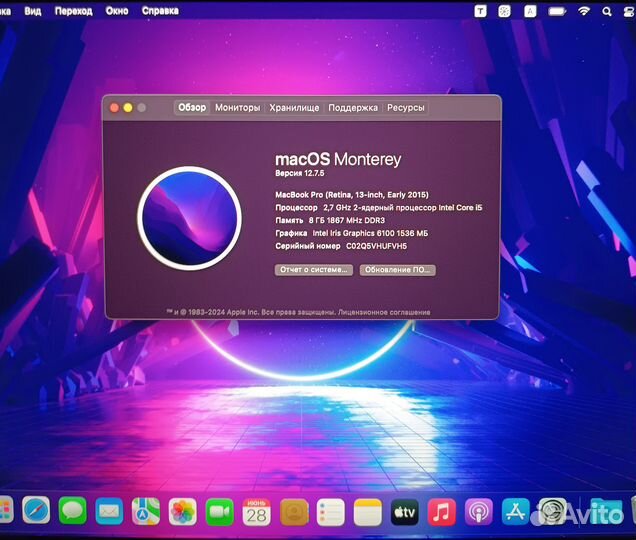Go to the Ресурсы tab
The width and height of the screenshot is (636, 540).
(x=406, y=108)
